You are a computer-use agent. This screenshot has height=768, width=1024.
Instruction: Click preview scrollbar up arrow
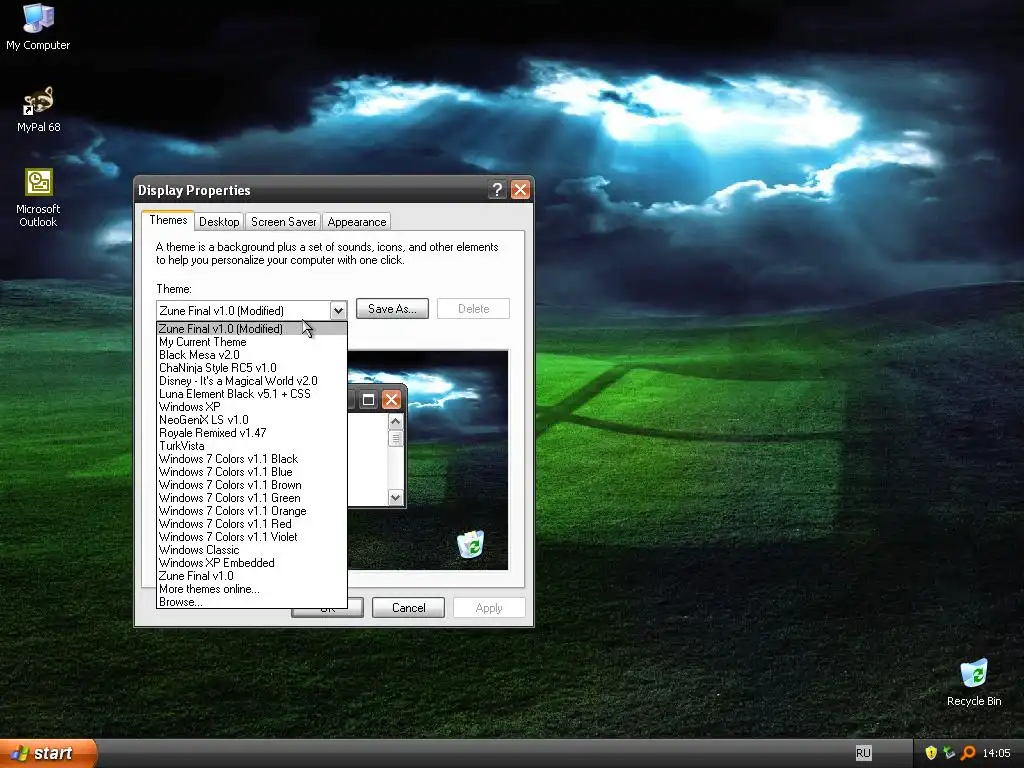click(395, 422)
